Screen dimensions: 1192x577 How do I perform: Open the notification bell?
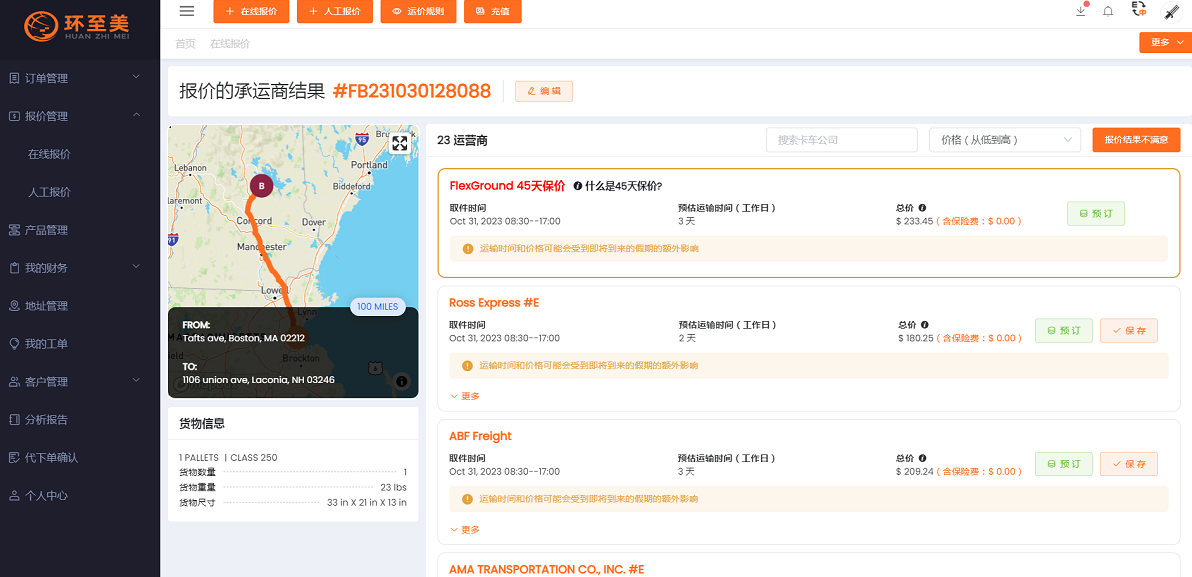[x=1108, y=11]
